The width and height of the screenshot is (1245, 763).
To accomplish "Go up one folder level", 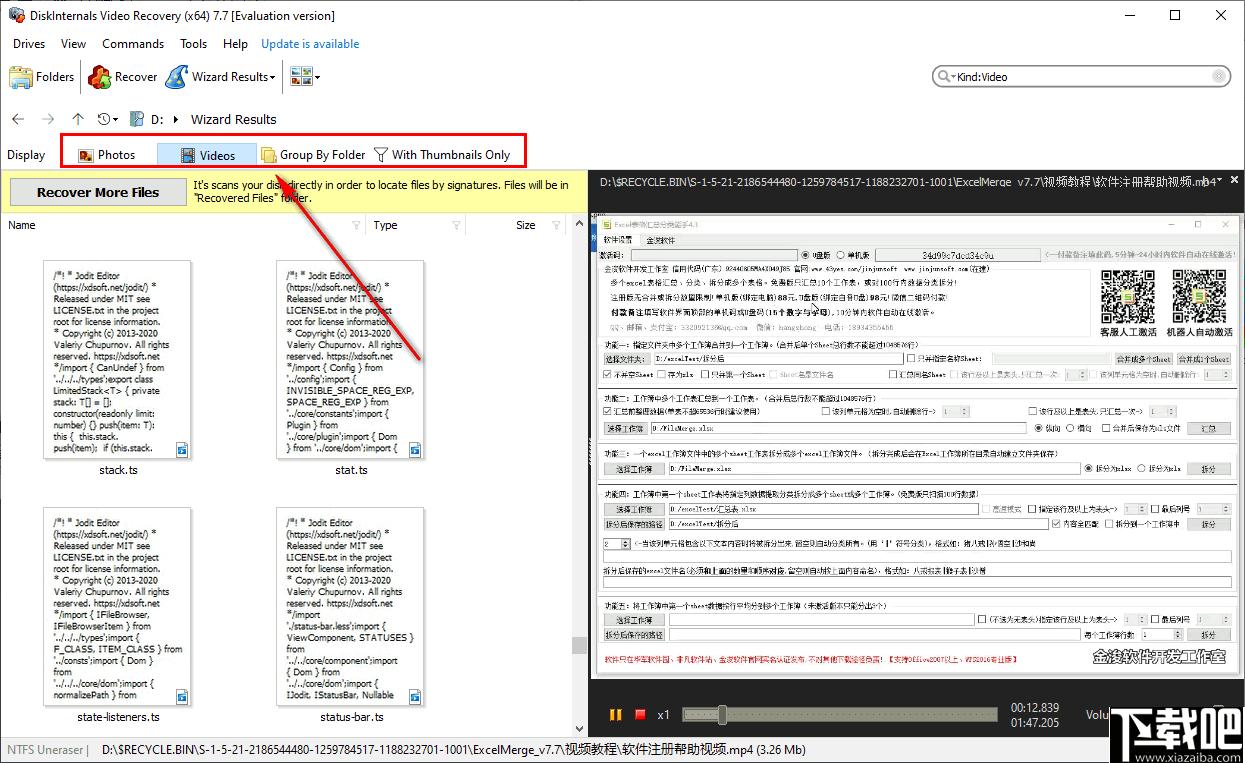I will click(x=78, y=119).
